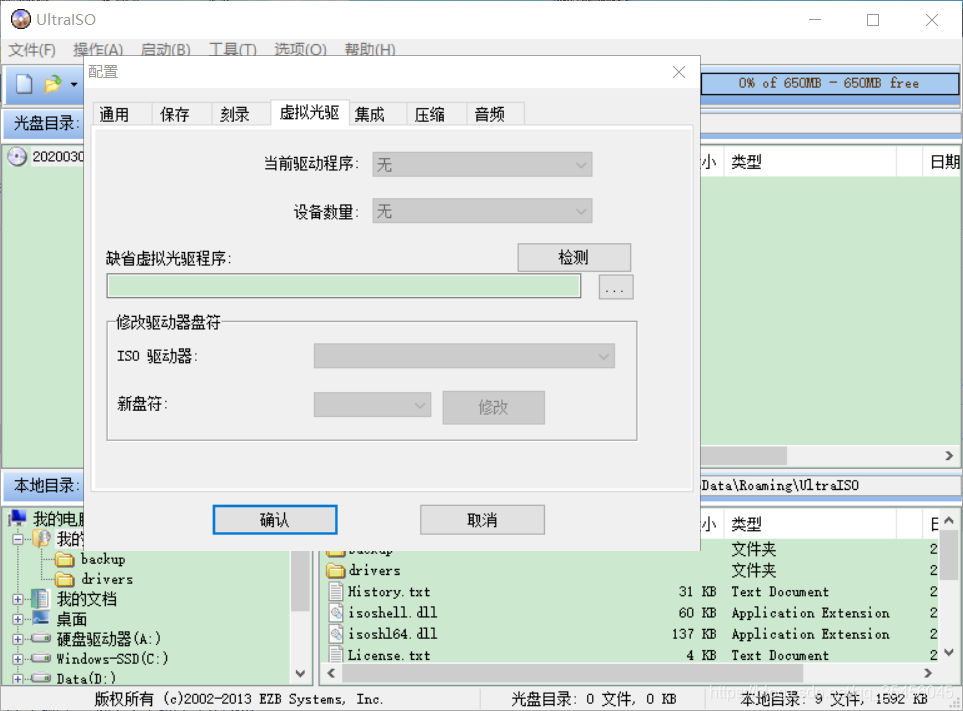The height and width of the screenshot is (711, 963).
Task: Click the 桌面 desktop icon in tree
Action: [41, 618]
